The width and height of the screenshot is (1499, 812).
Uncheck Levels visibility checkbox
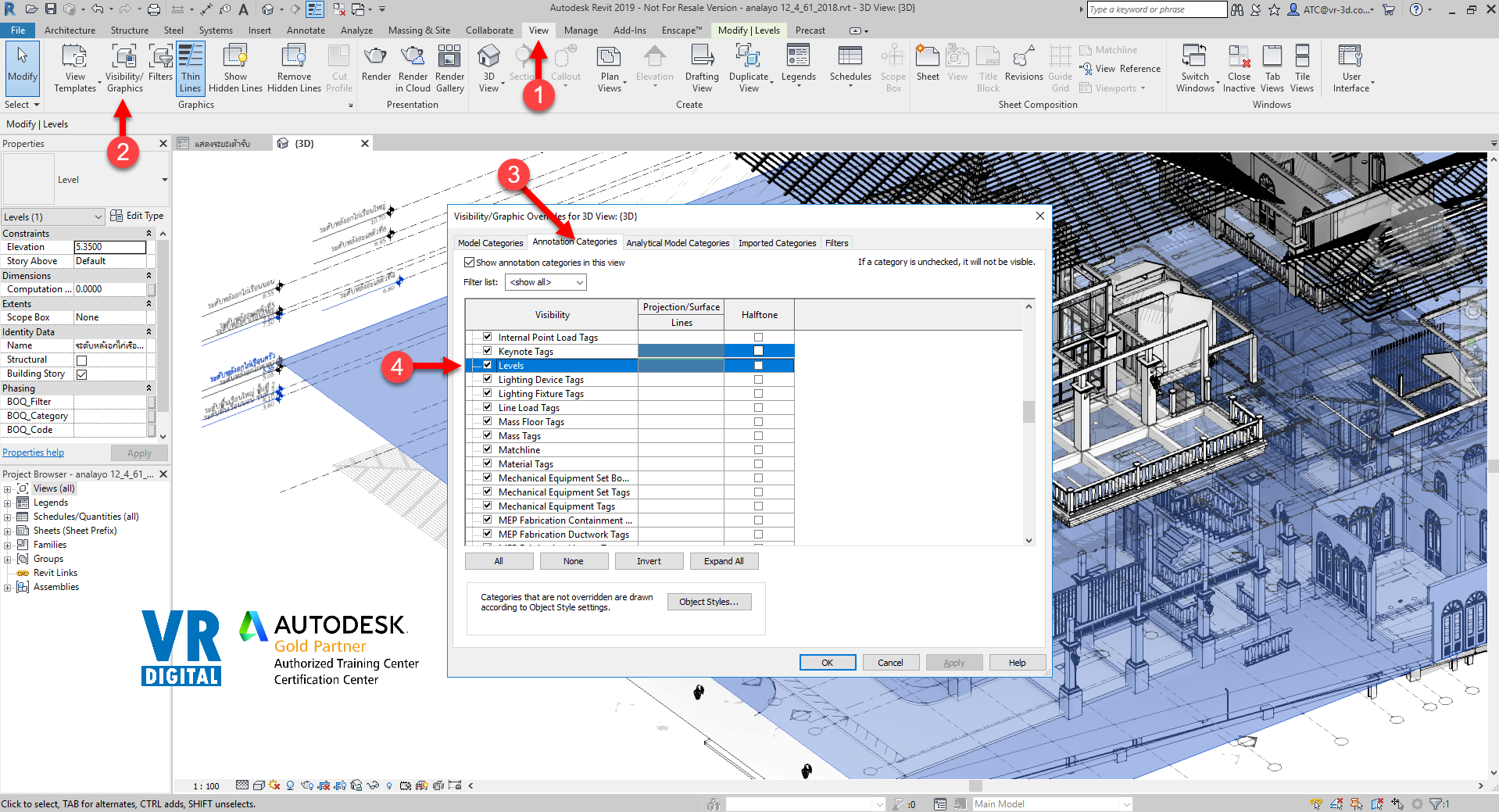point(487,365)
